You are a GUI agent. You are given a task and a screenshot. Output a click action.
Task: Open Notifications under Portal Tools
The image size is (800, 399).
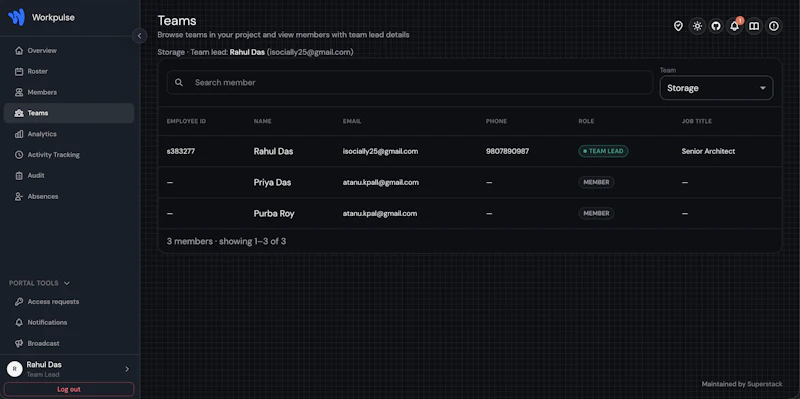coord(69,322)
